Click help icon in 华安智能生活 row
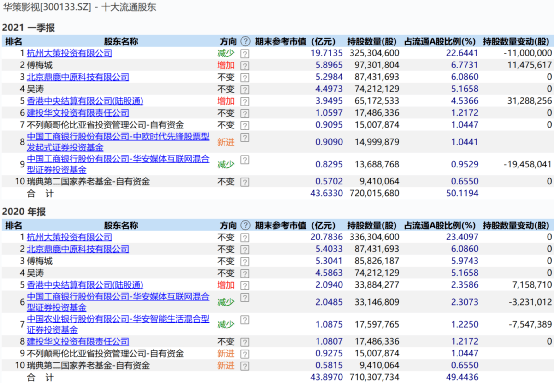554x383 pixels. pos(244,320)
